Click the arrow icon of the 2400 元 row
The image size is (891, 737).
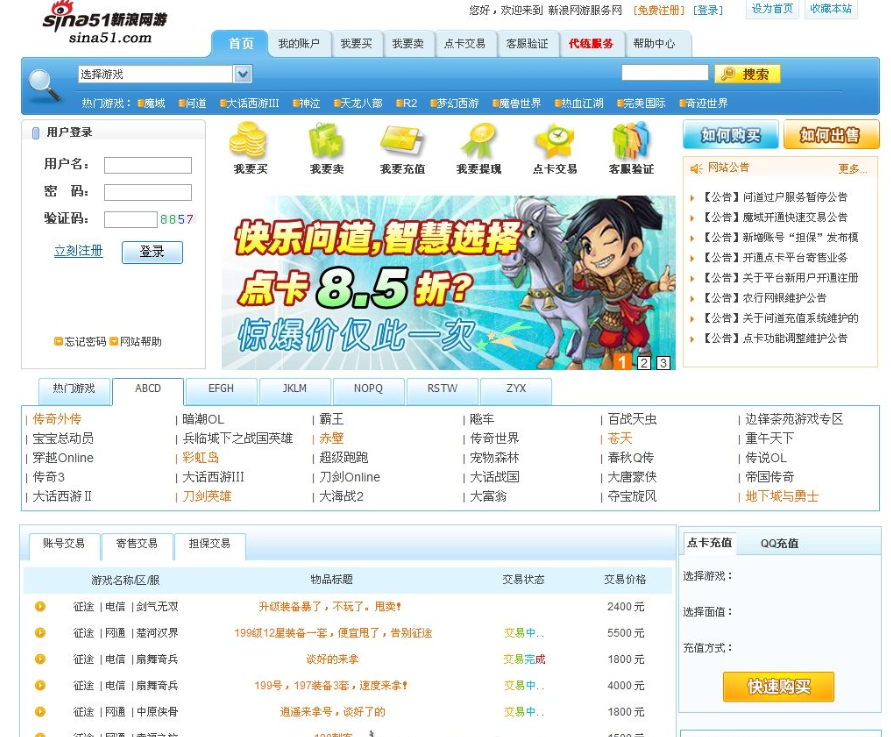coord(40,606)
